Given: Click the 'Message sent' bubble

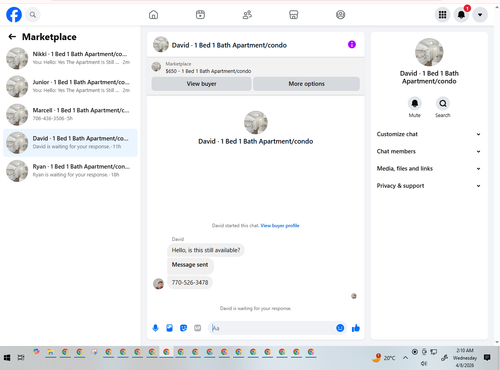Looking at the screenshot, I should point(190,265).
